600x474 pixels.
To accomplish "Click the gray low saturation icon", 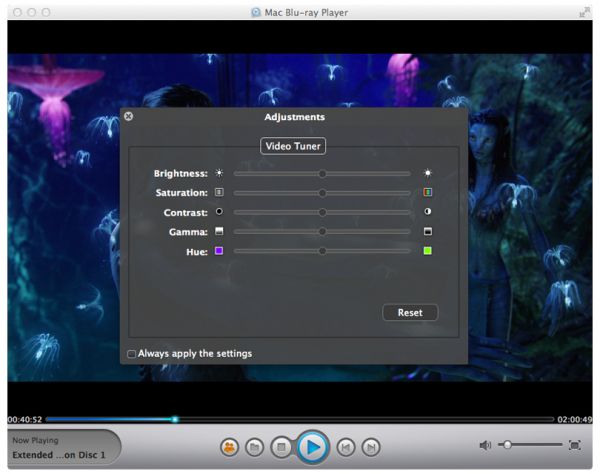I will tap(219, 192).
